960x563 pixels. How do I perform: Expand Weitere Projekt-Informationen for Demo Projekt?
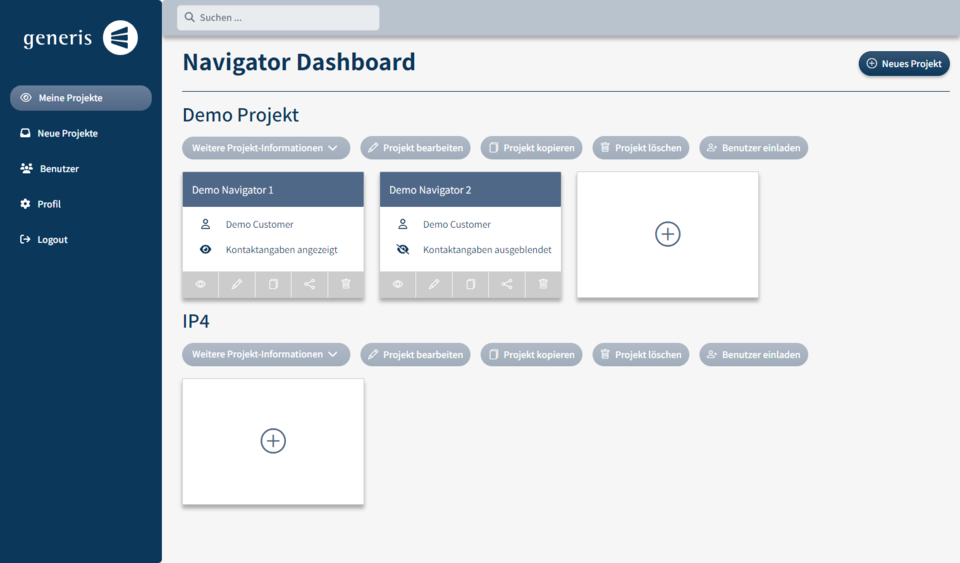point(266,148)
